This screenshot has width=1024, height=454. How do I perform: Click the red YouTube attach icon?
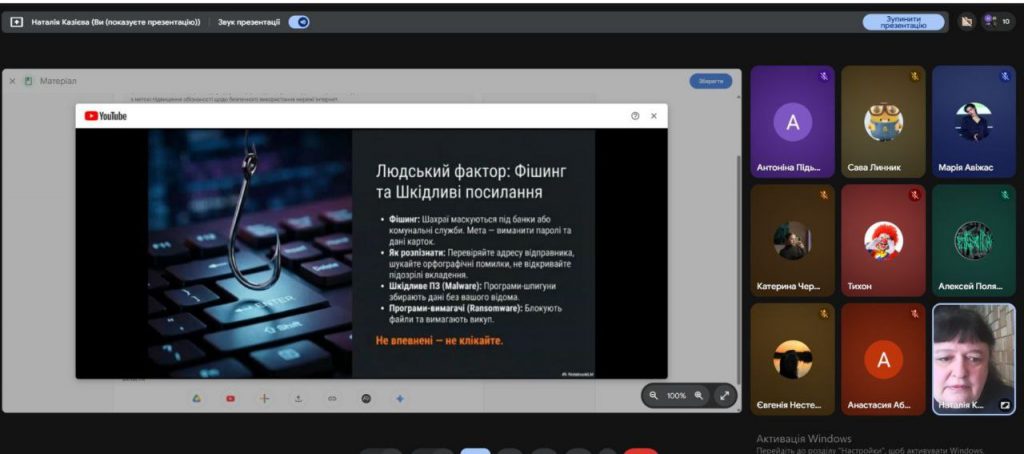point(230,398)
